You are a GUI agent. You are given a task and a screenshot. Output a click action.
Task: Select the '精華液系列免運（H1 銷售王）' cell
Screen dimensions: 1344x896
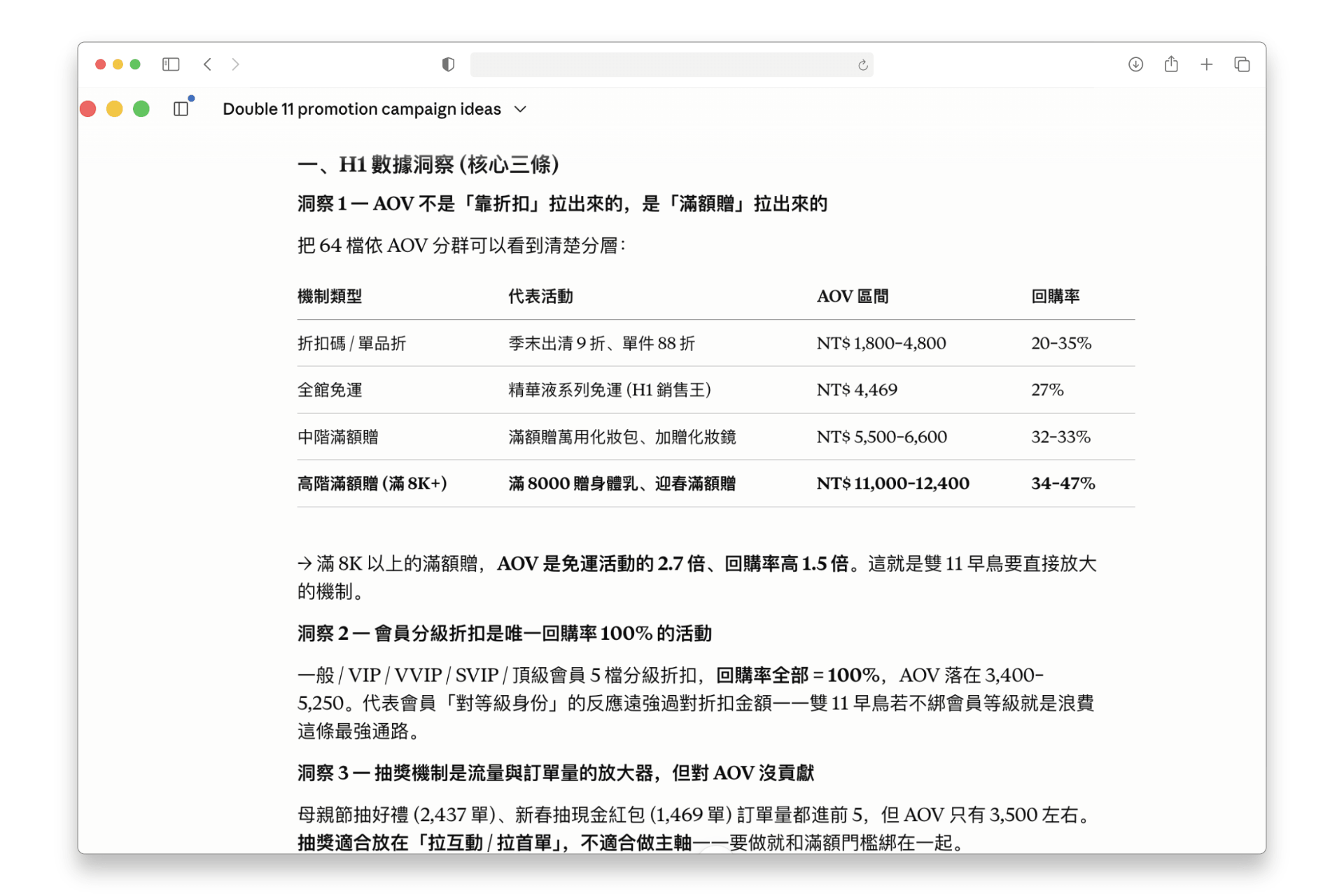[x=610, y=390]
